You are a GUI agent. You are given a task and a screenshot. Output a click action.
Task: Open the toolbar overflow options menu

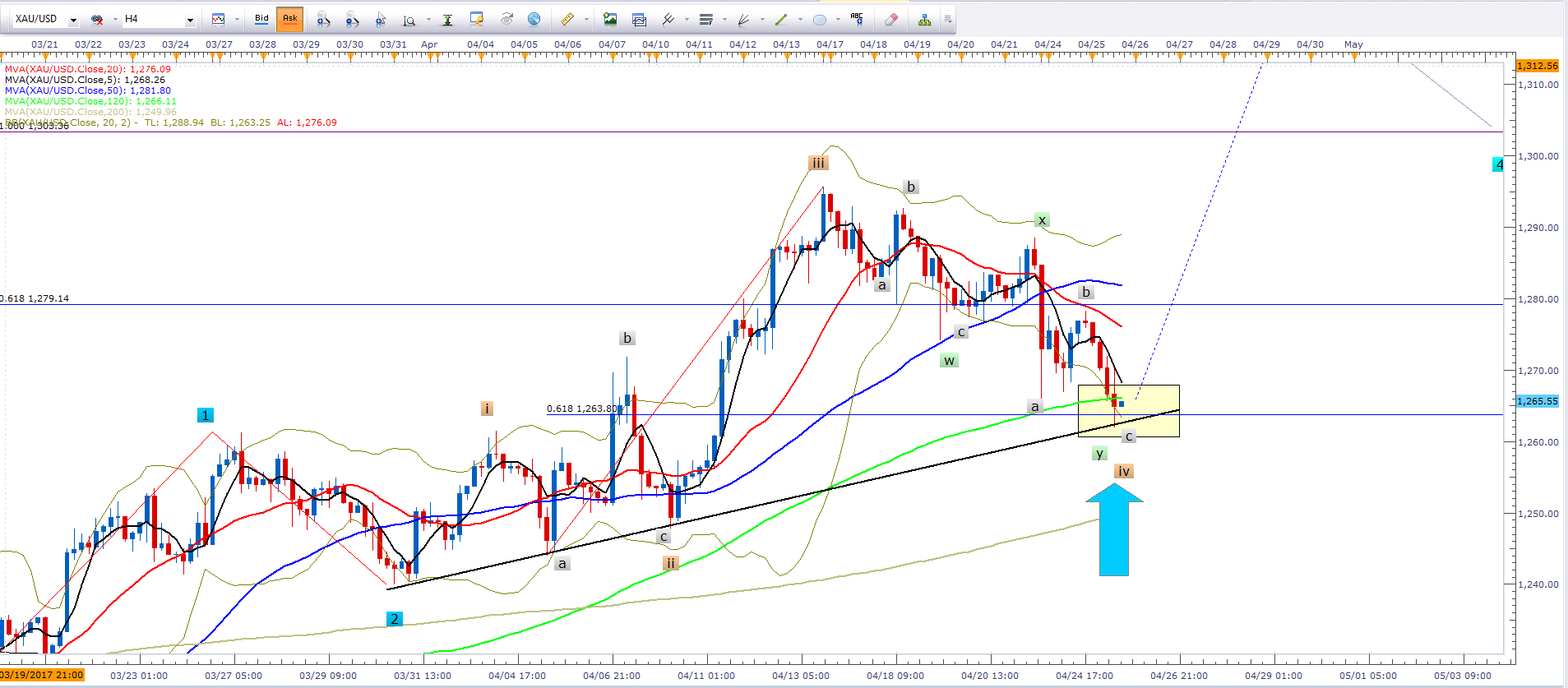click(948, 19)
